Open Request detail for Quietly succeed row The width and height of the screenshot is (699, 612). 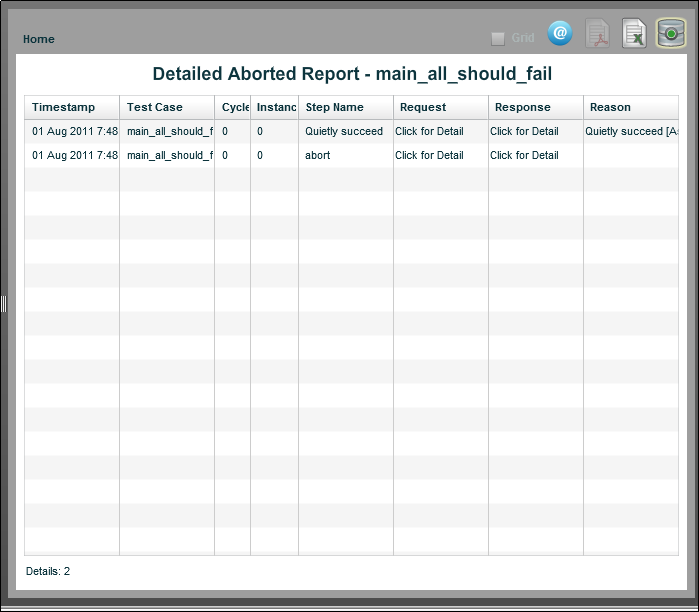(x=429, y=131)
